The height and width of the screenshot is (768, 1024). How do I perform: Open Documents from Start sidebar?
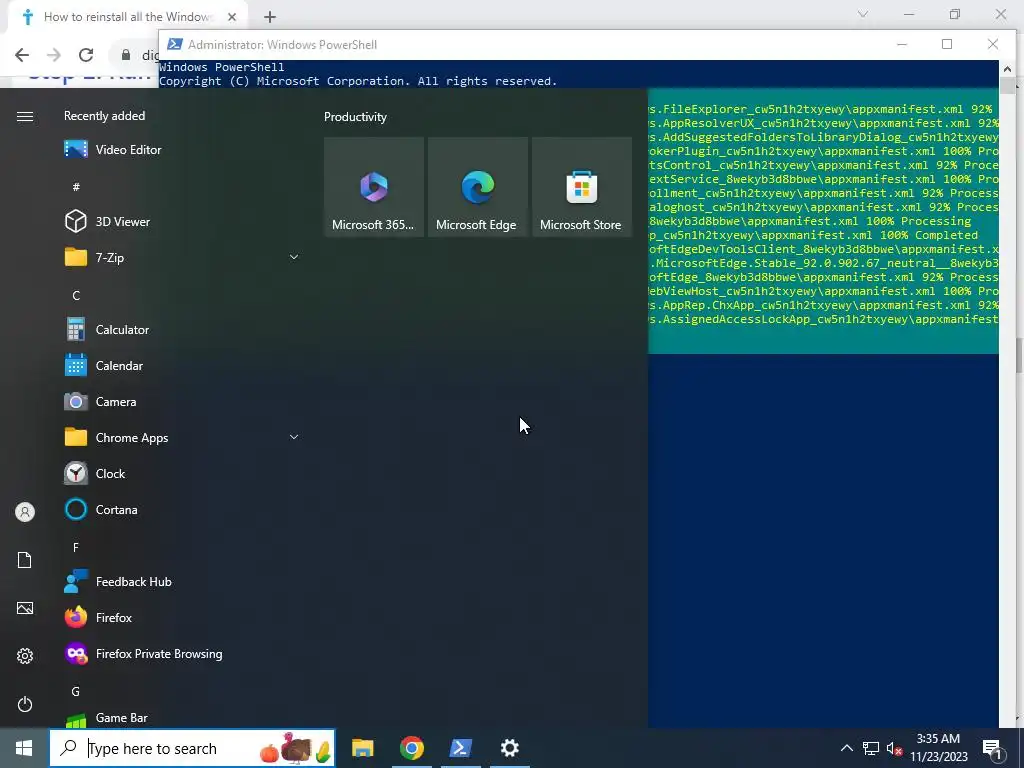coord(25,560)
